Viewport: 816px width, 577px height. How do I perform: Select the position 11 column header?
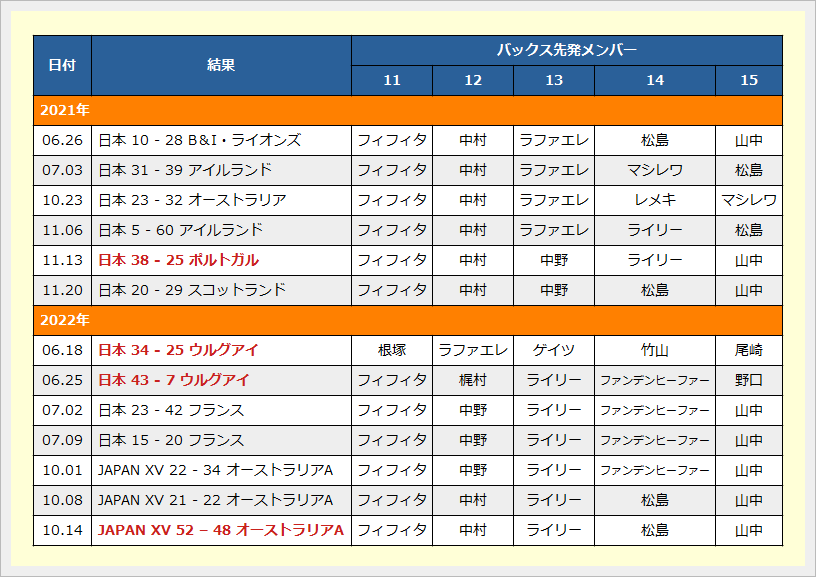(x=392, y=80)
